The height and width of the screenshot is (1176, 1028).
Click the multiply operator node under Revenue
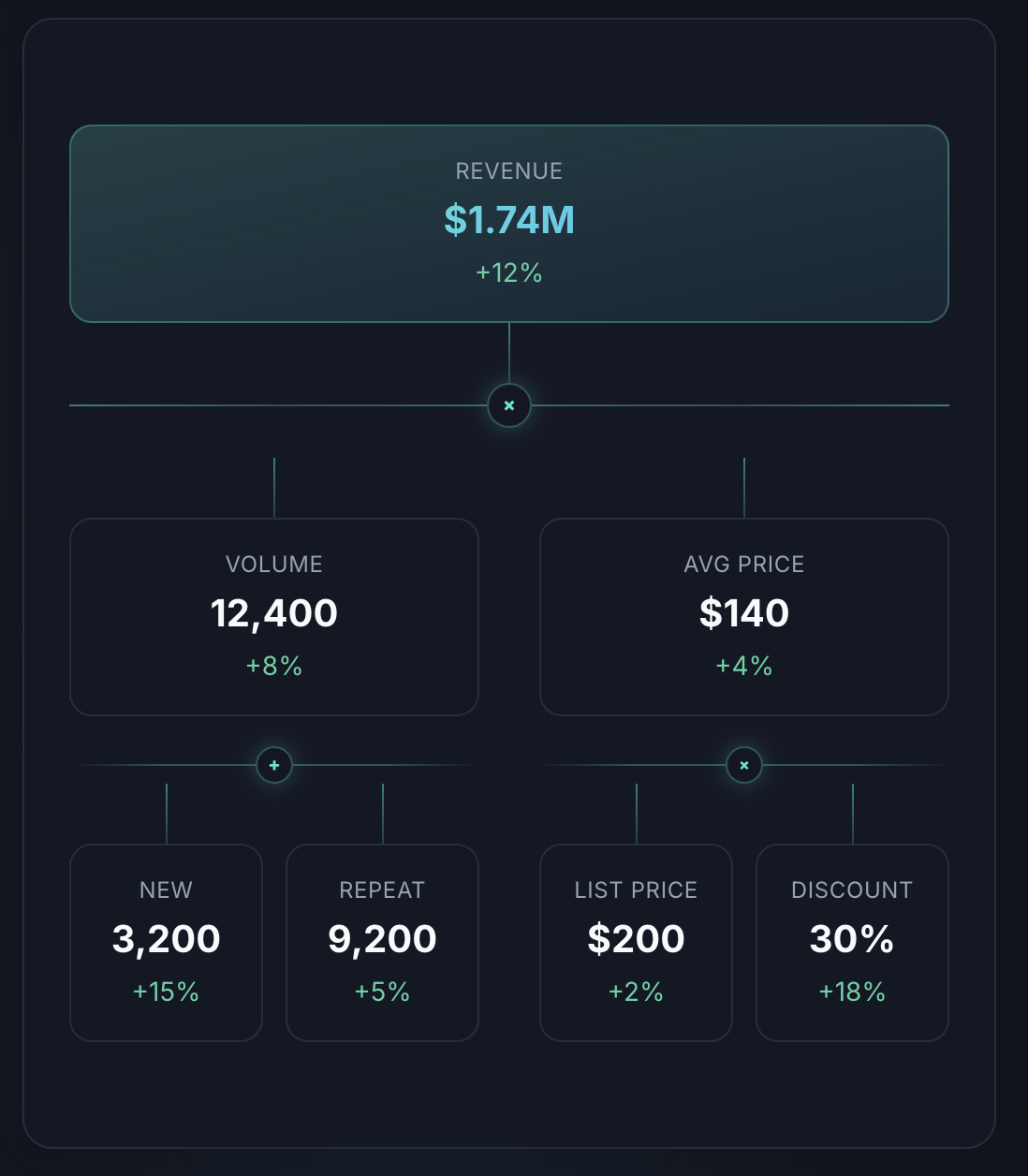(x=509, y=405)
